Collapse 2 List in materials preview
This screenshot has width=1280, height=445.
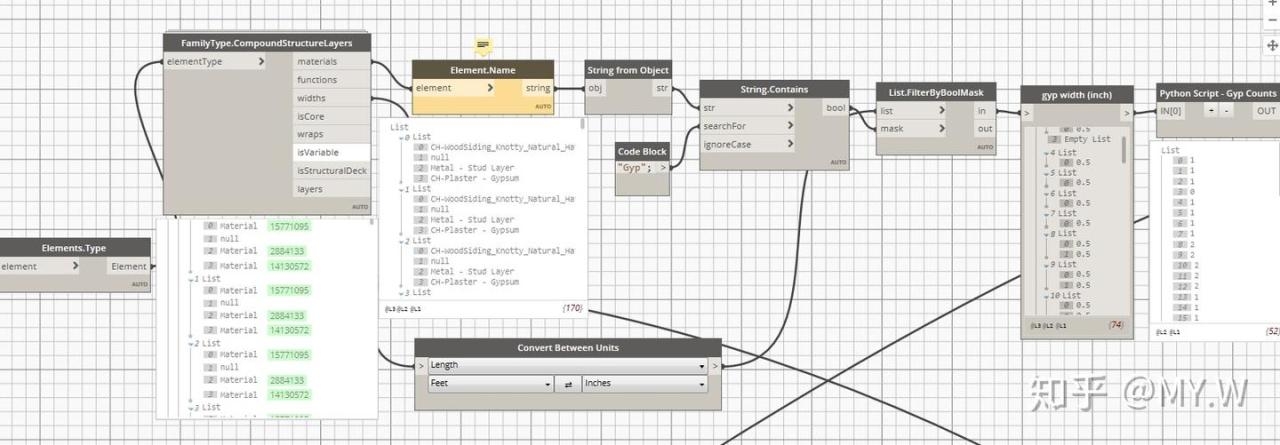click(x=193, y=343)
